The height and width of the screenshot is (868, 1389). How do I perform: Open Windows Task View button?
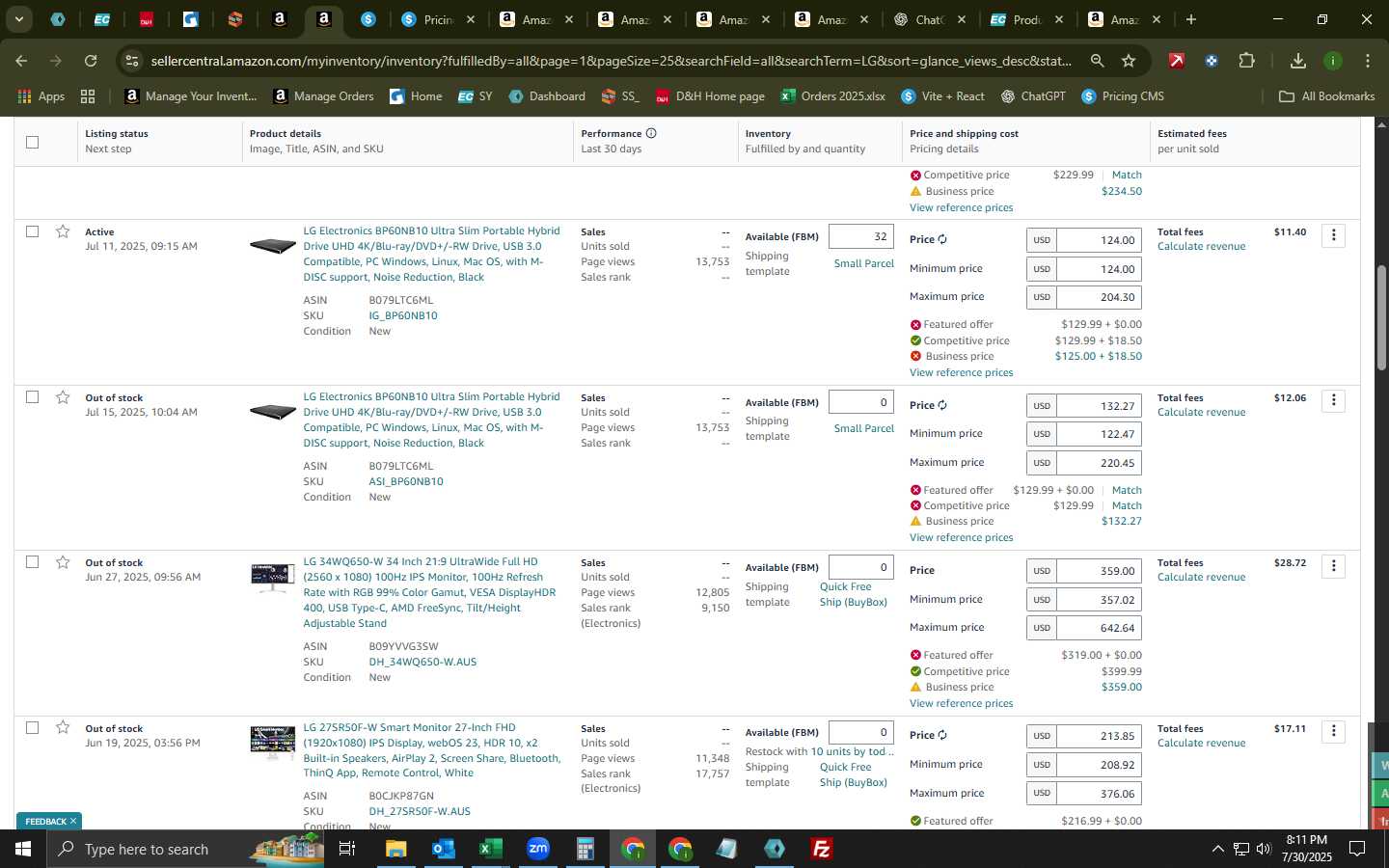click(x=347, y=849)
